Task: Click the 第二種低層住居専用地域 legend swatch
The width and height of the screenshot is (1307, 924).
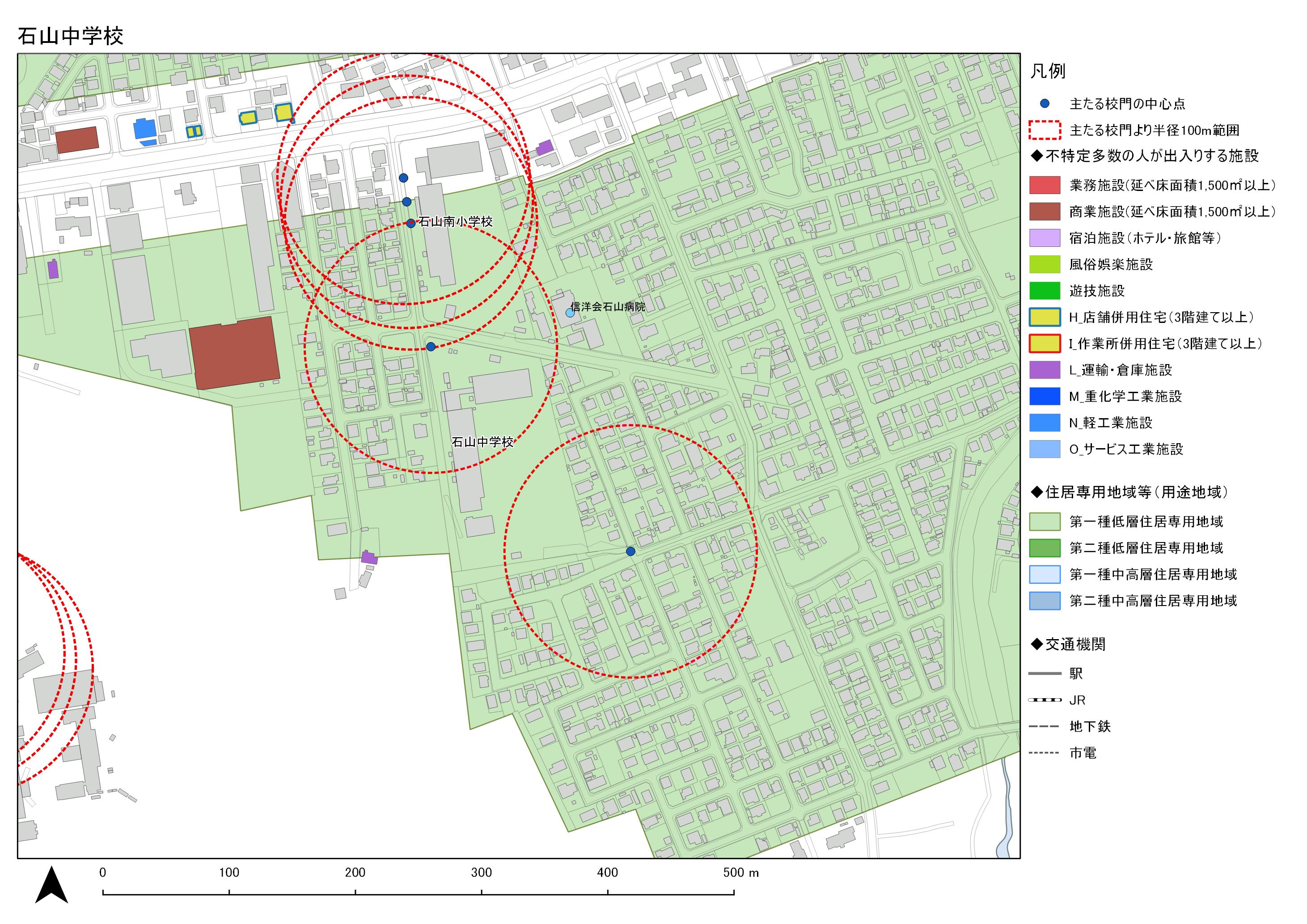Action: (x=1045, y=548)
